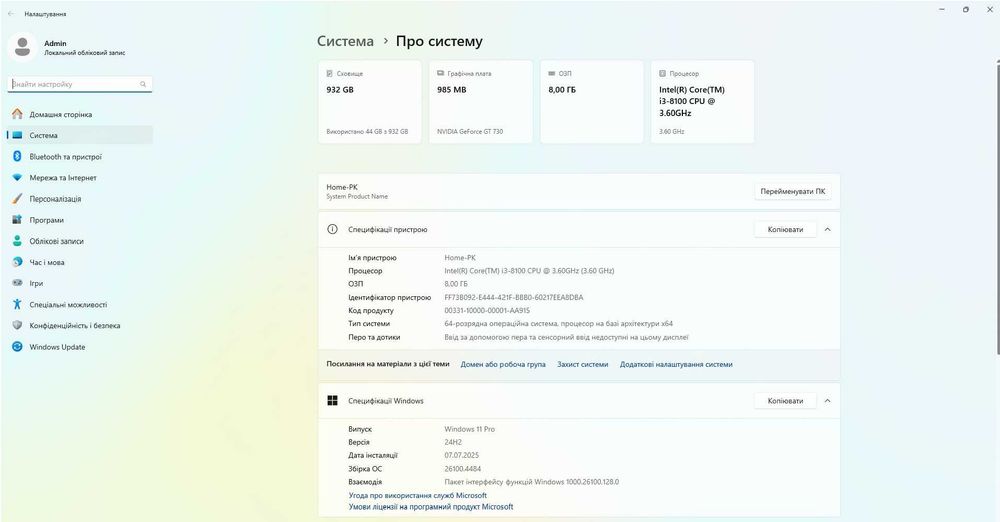Open the NVIDIA GeForce GT 730 card
The image size is (1000, 522).
[x=480, y=102]
